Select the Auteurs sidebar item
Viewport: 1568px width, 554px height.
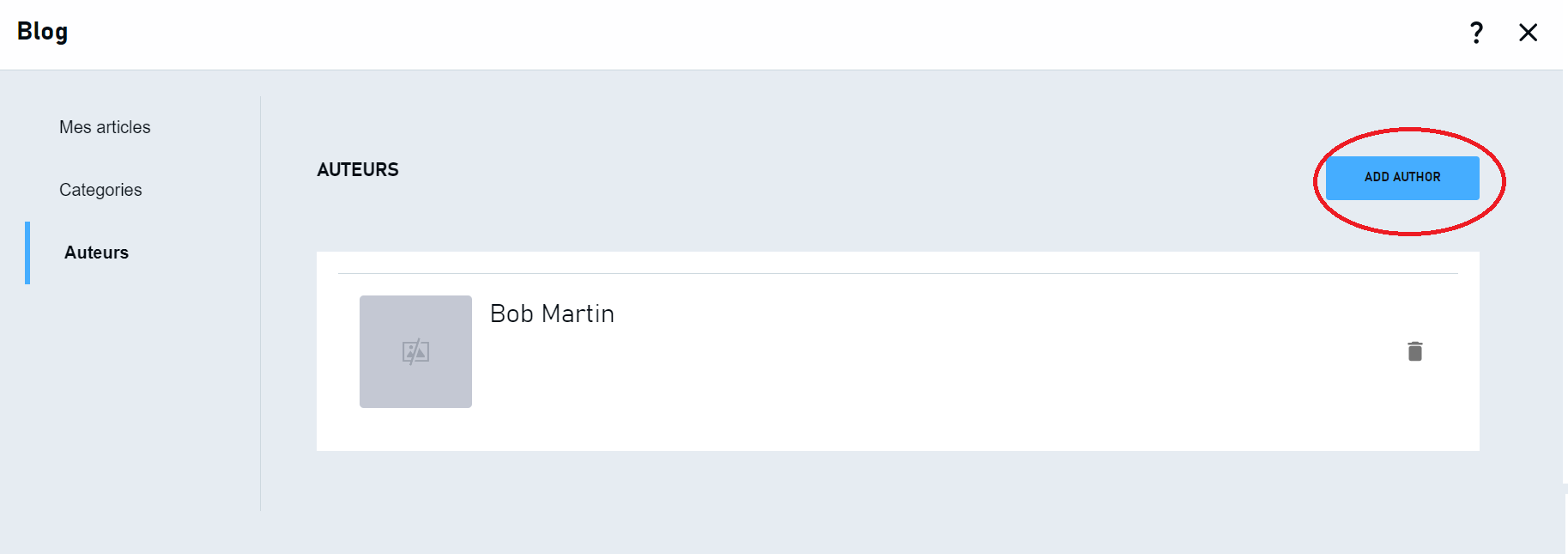pos(96,253)
